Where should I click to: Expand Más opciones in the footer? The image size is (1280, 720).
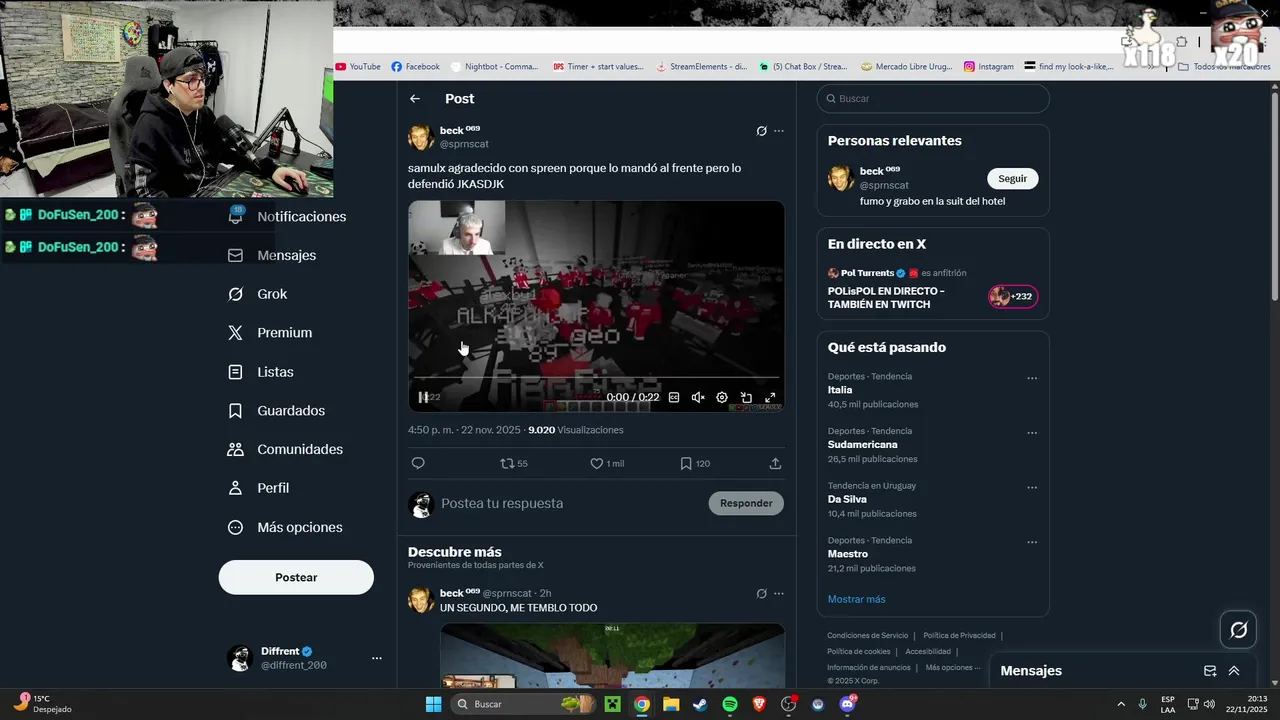pos(952,667)
